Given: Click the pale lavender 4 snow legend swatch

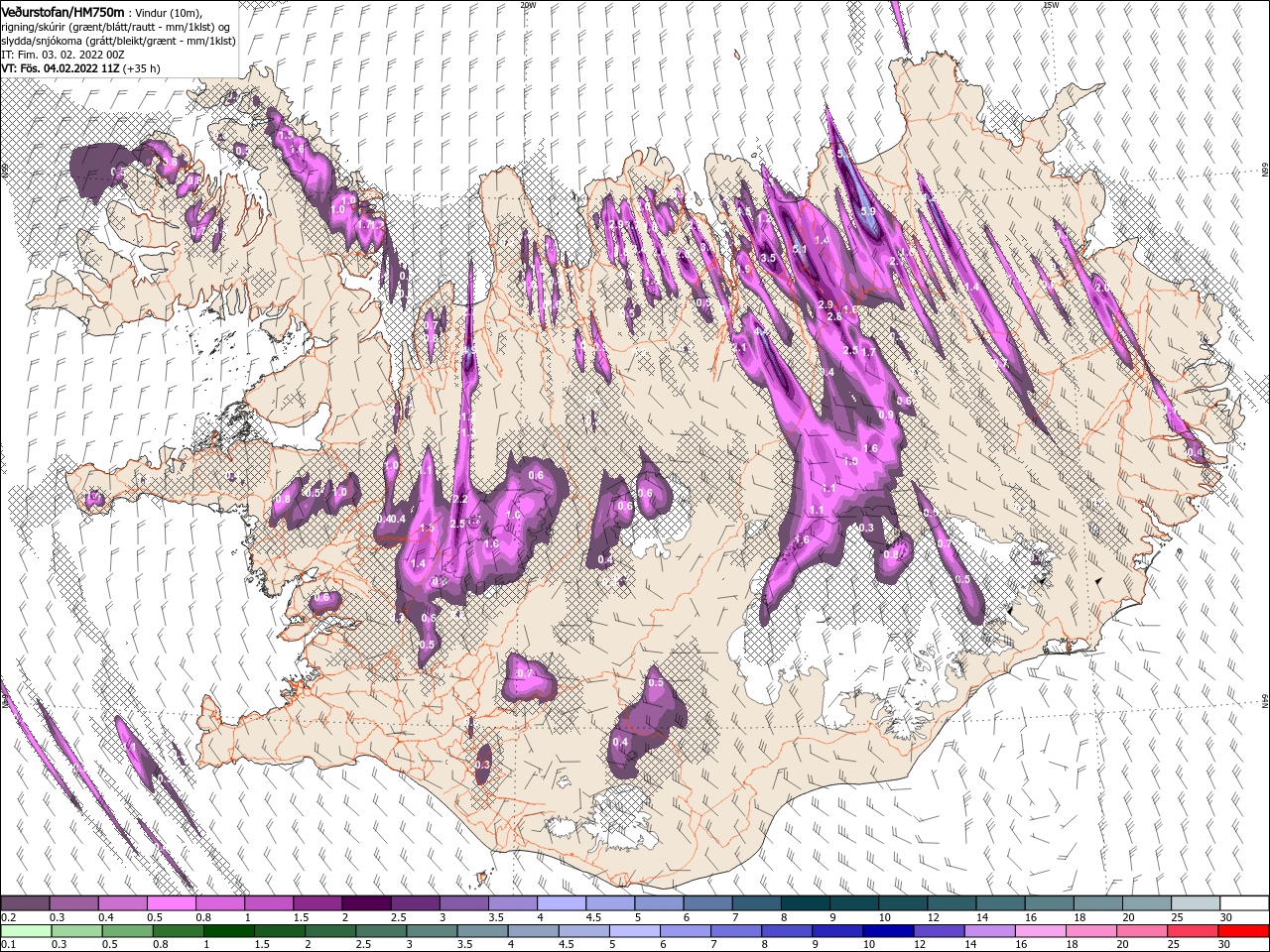Looking at the screenshot, I should tap(562, 903).
